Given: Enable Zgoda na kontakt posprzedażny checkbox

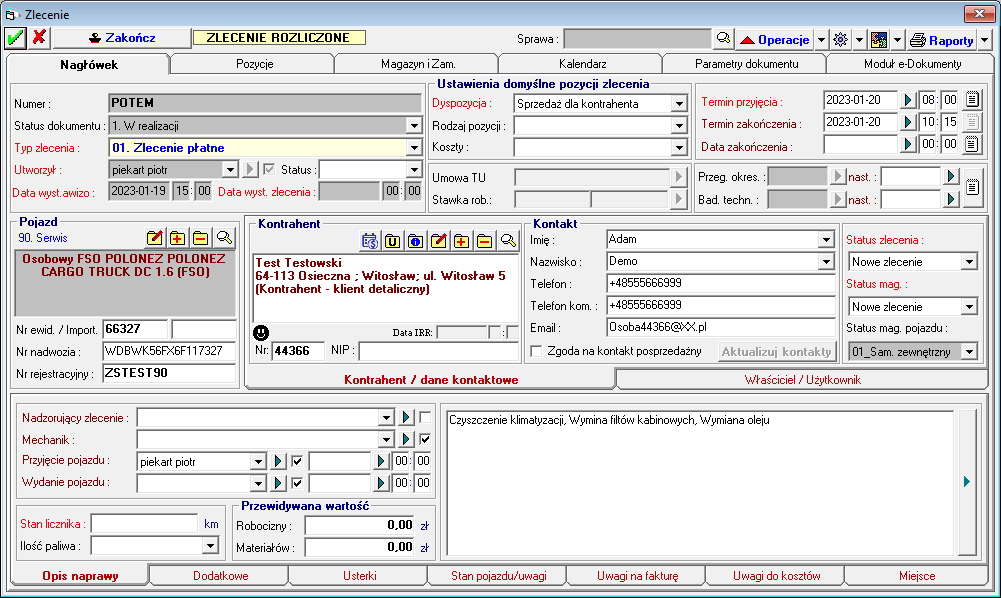Looking at the screenshot, I should click(x=537, y=351).
